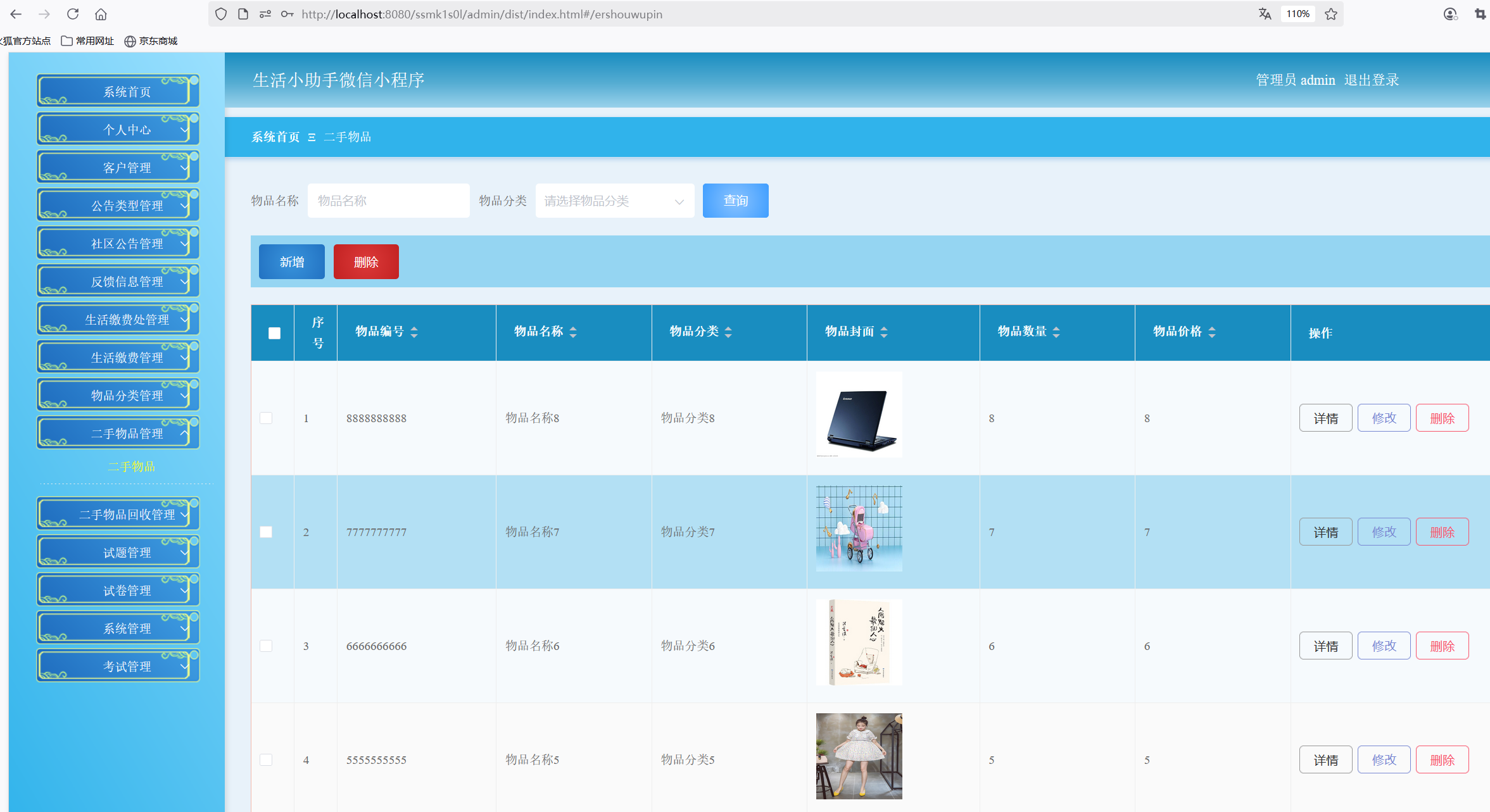Screen dimensions: 1490x812
Task: Click the browser back arrow
Action: click(x=16, y=14)
